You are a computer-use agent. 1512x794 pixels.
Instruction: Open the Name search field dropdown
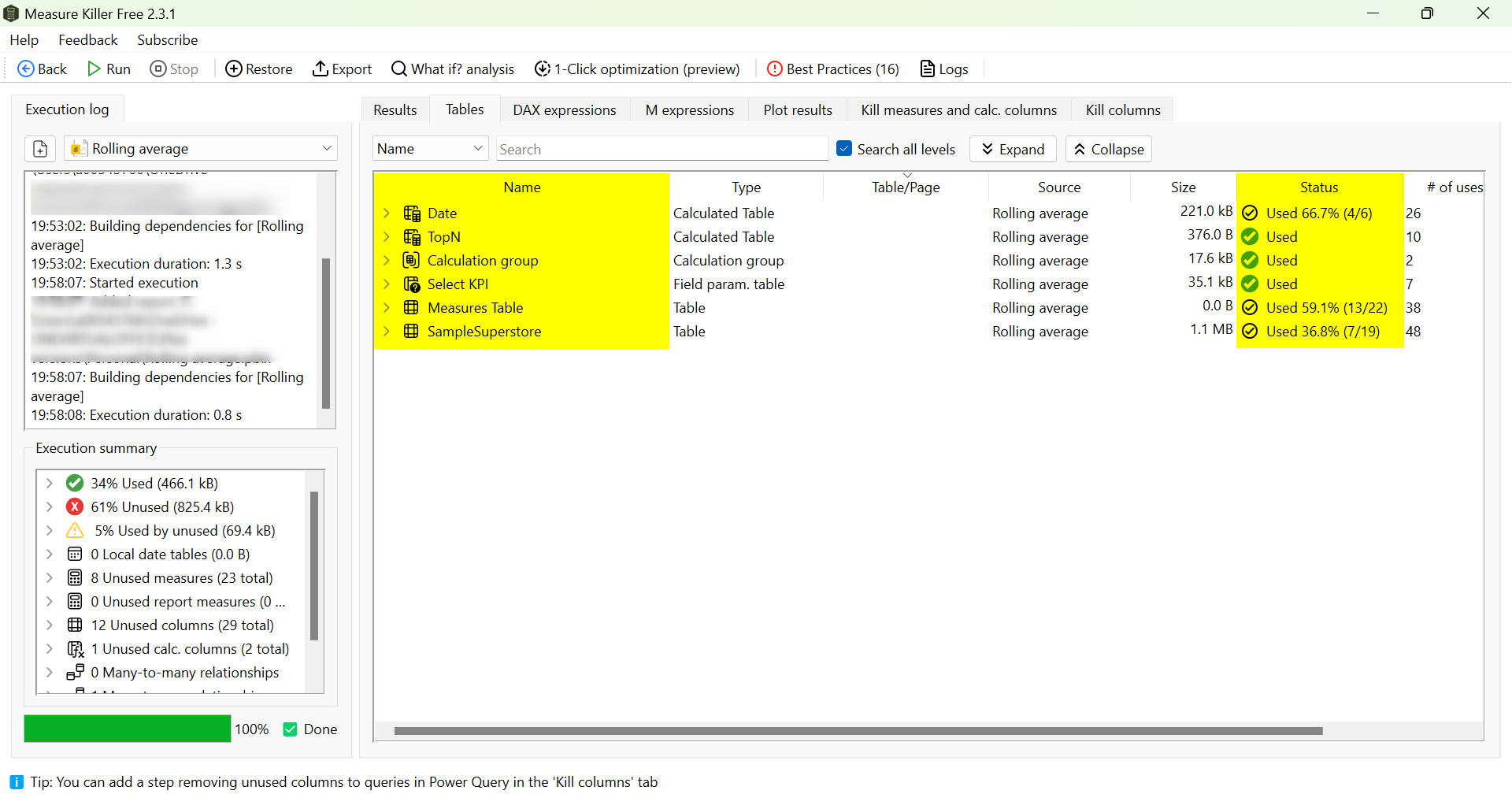(430, 149)
